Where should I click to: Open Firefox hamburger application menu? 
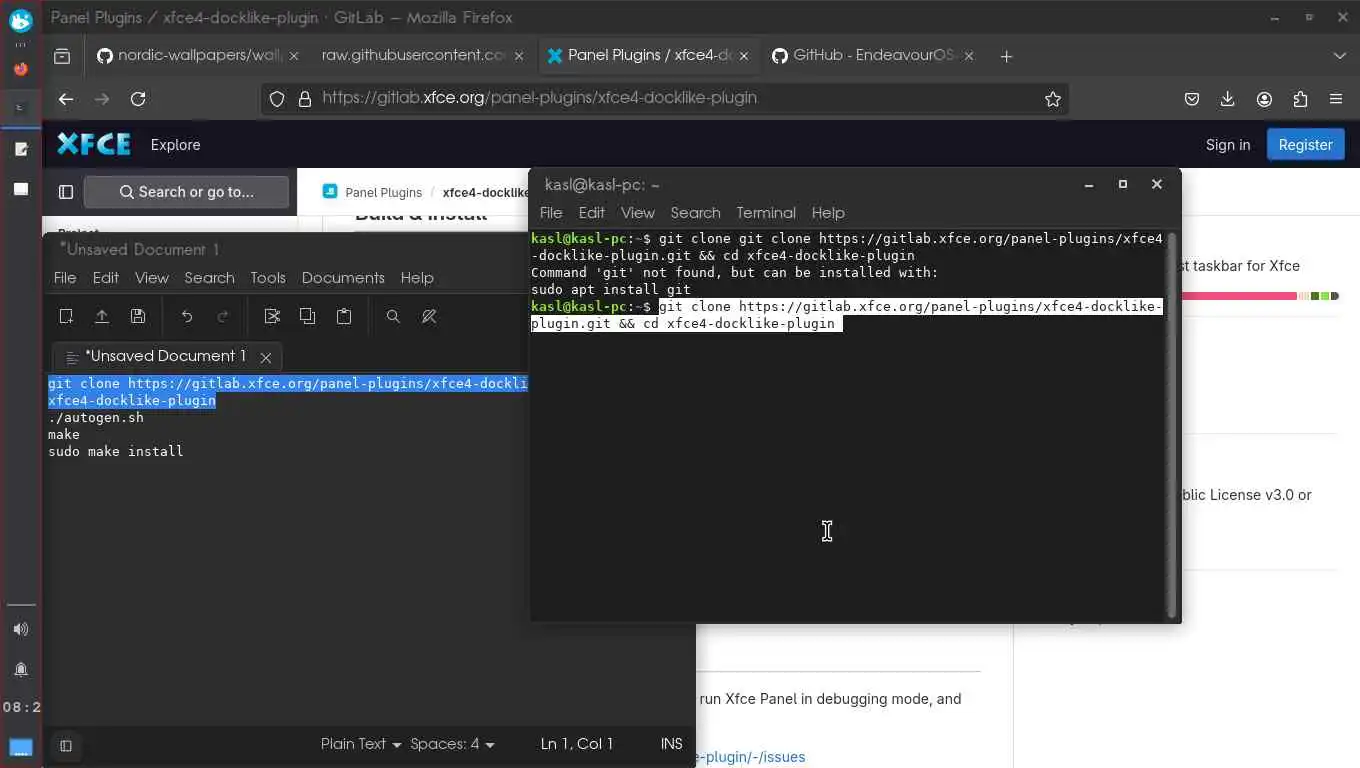point(1336,98)
